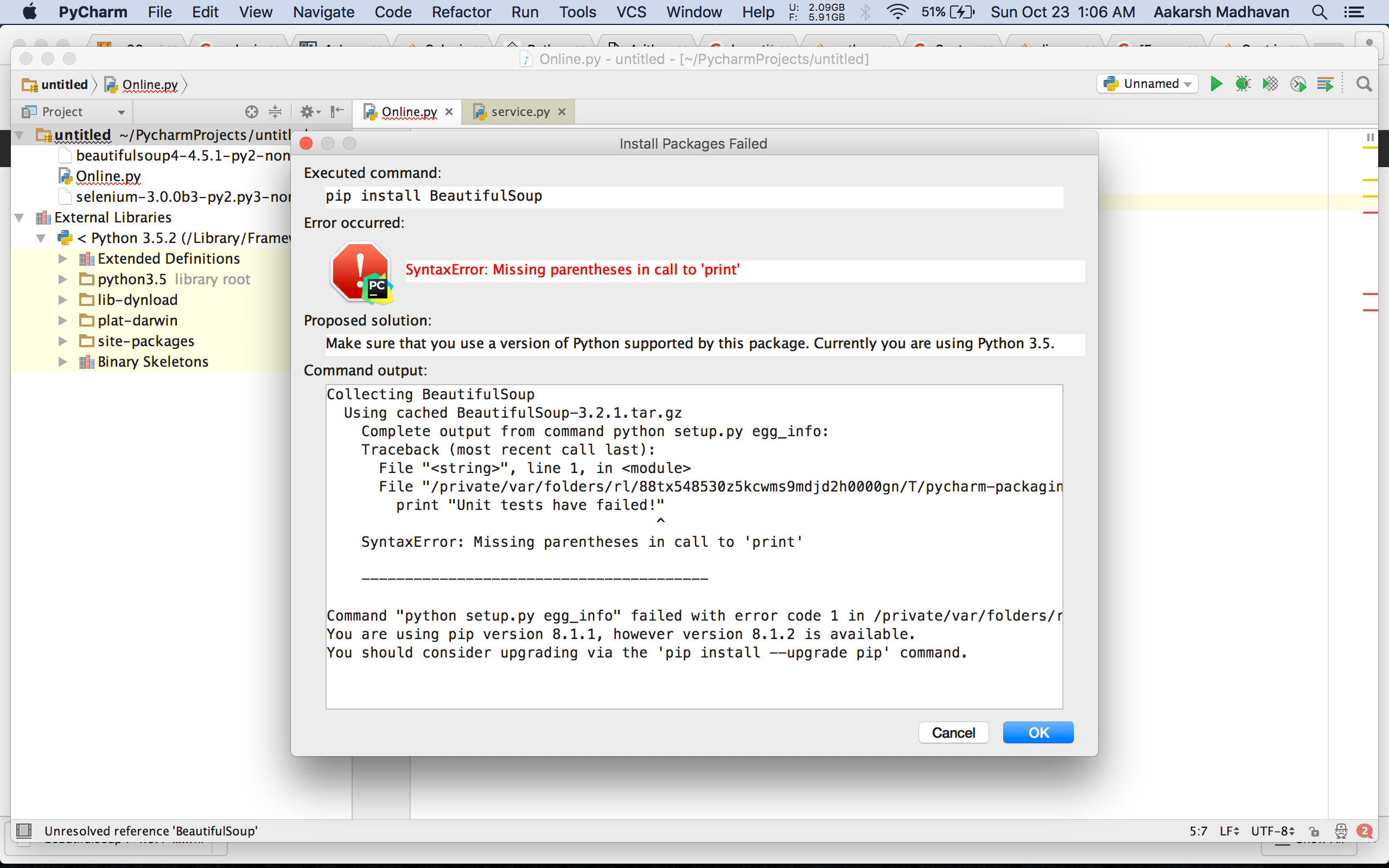Open the Help menu
This screenshot has height=868, width=1389.
point(757,12)
